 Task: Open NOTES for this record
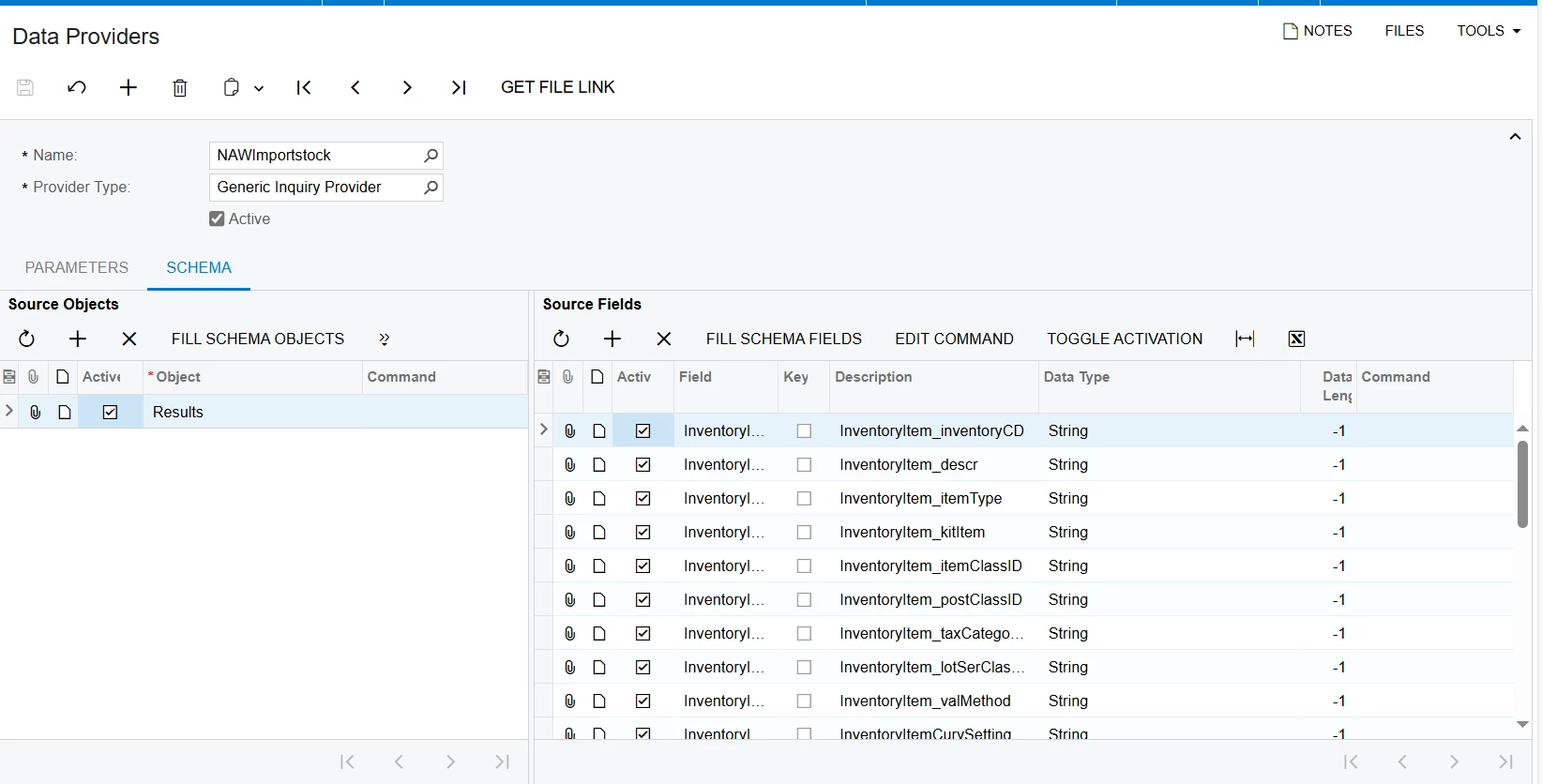pyautogui.click(x=1318, y=31)
